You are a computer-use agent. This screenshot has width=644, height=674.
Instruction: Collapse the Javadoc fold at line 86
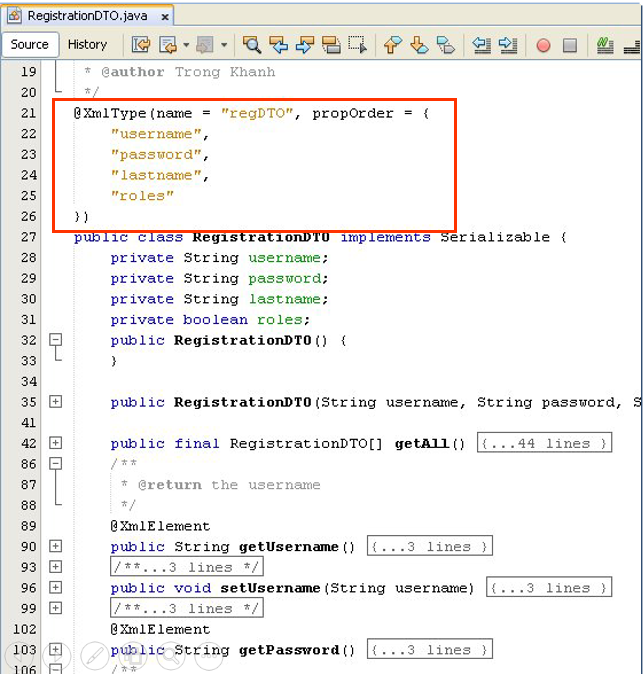tap(55, 464)
